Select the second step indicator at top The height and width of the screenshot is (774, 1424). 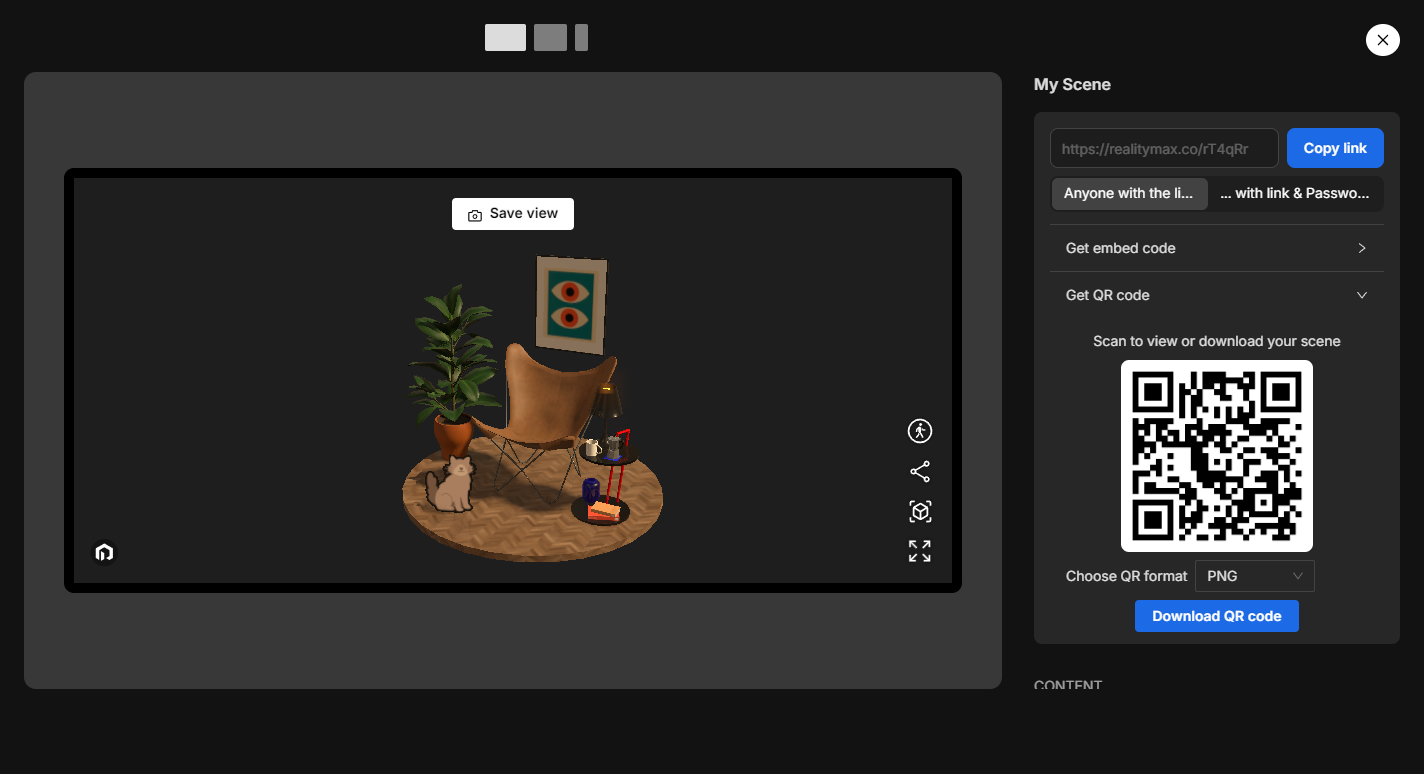551,37
